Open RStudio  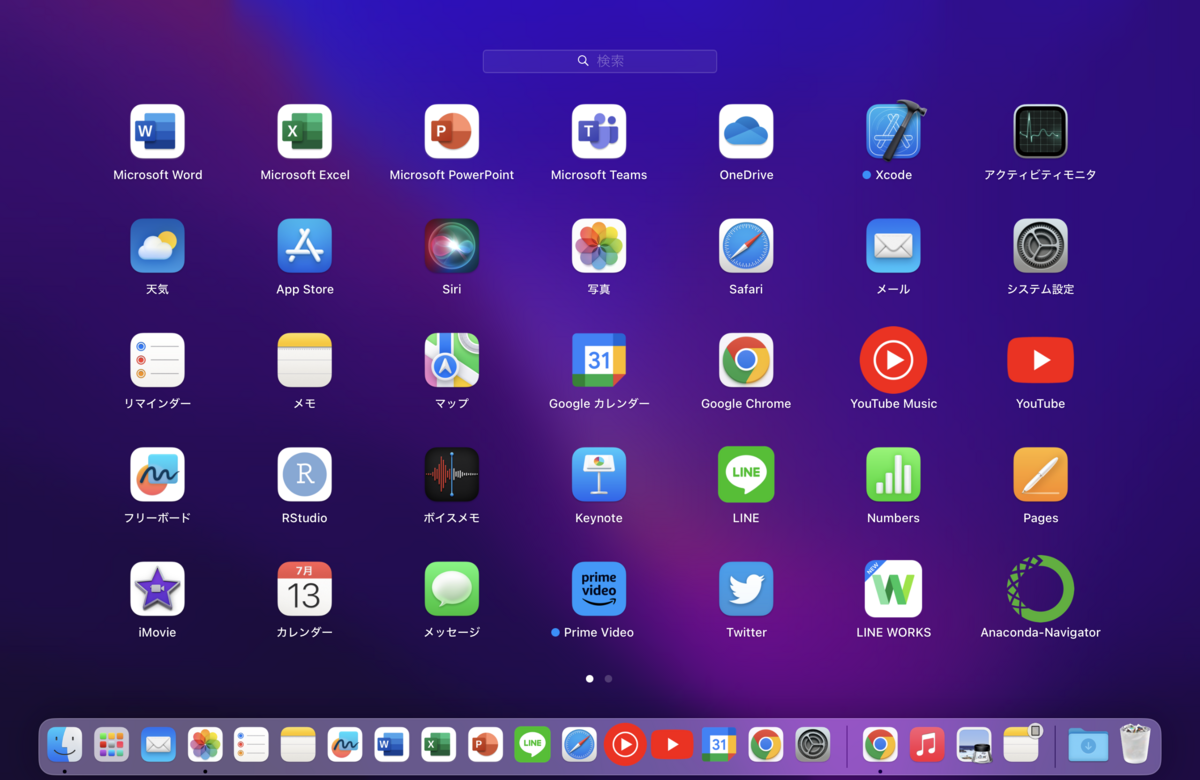pyautogui.click(x=304, y=474)
